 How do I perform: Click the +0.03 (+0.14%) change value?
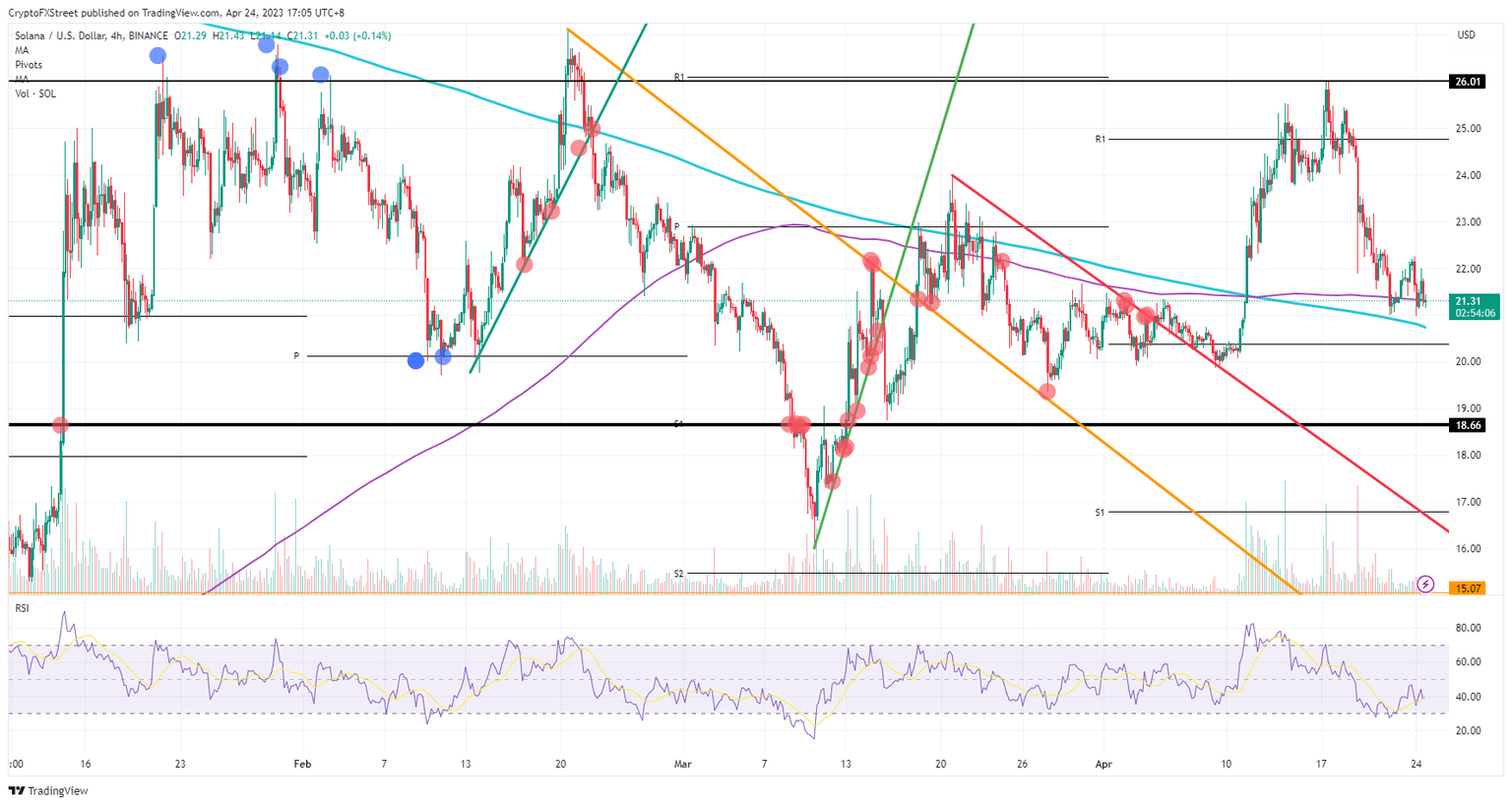pyautogui.click(x=358, y=36)
